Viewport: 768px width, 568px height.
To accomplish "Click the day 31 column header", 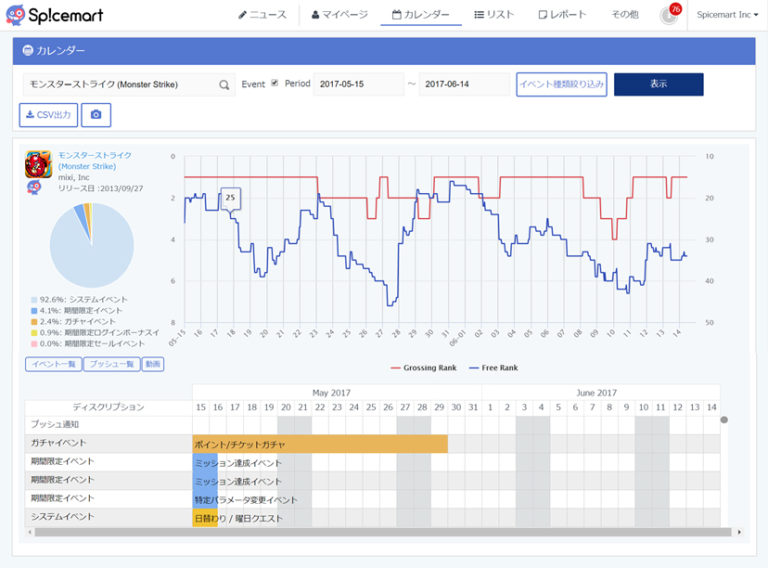I will point(473,407).
